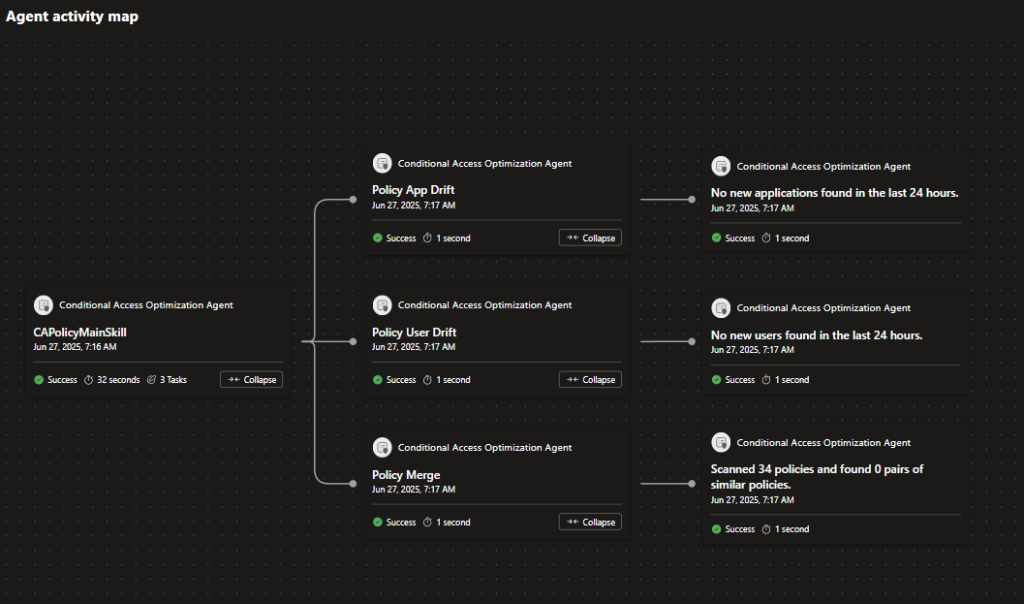Click 'No new applications found in the last 24 hours.'
Screen dimensions: 1024x604
click(835, 193)
